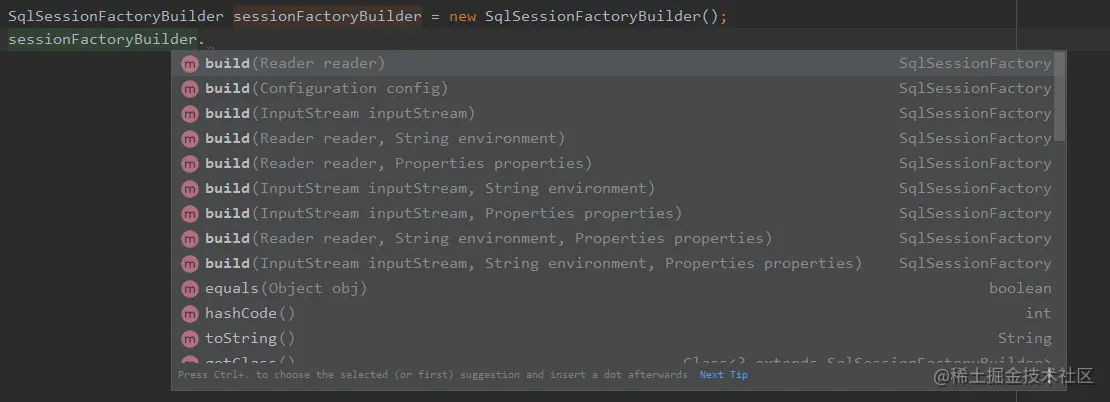Click method icon beside build(InputStream inputStream, Properties properties)
Viewport: 1110px width, 402px height.
(x=189, y=214)
